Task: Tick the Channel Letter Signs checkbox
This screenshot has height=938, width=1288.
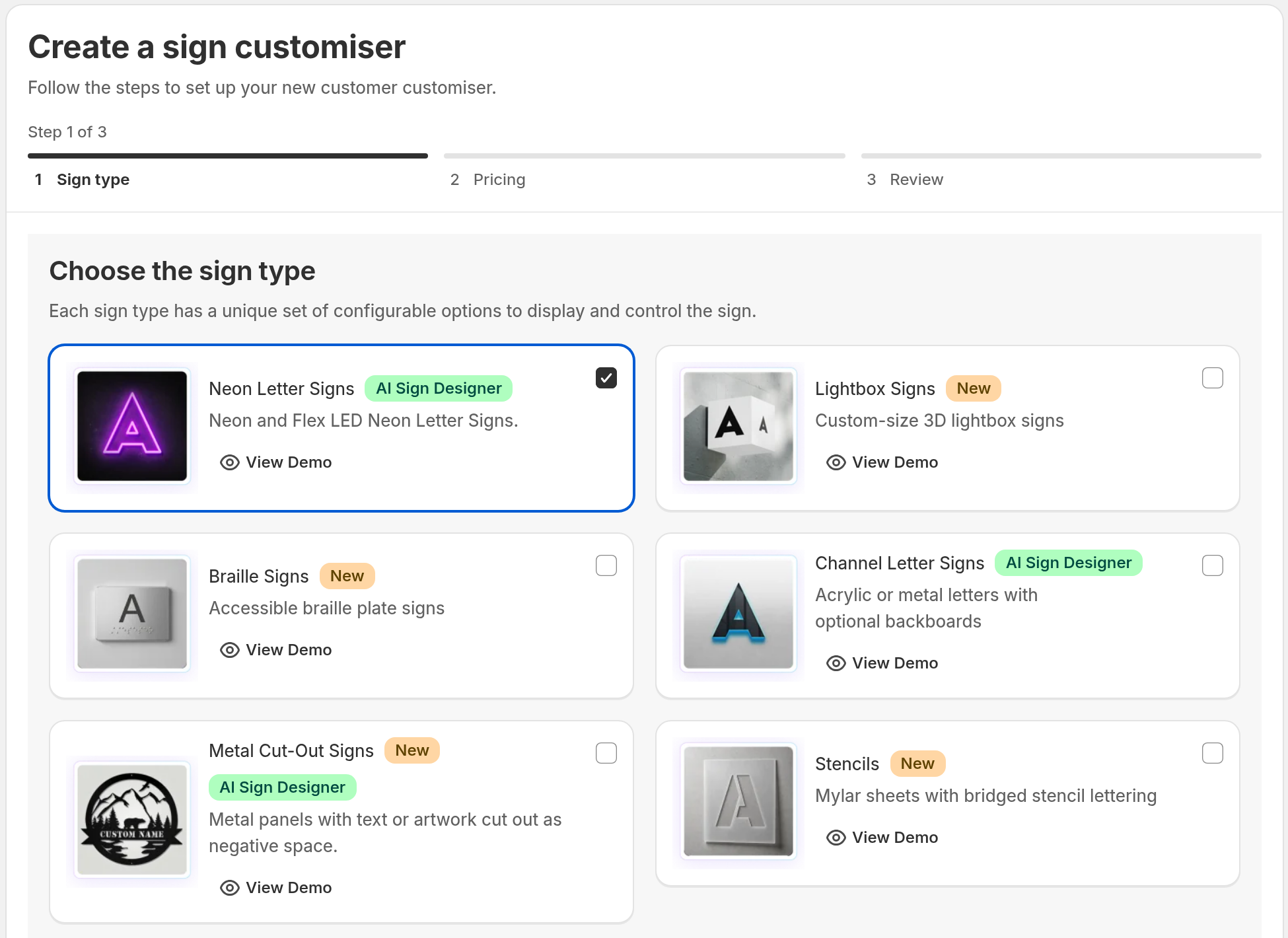Action: pyautogui.click(x=1212, y=565)
